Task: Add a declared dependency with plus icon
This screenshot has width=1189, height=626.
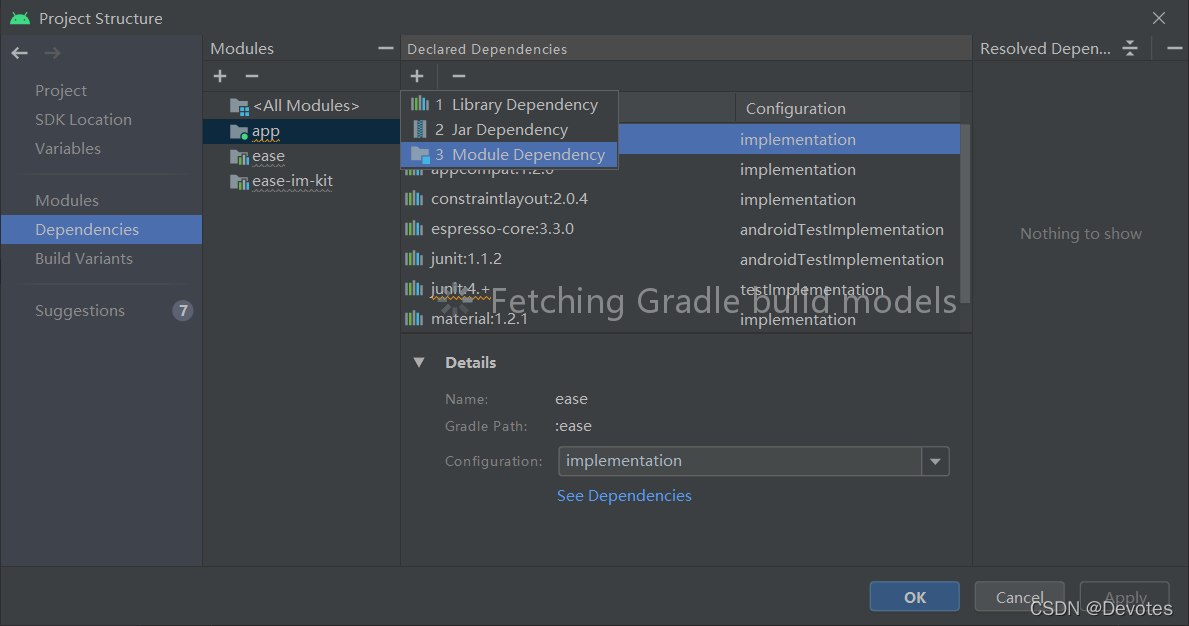Action: (417, 76)
